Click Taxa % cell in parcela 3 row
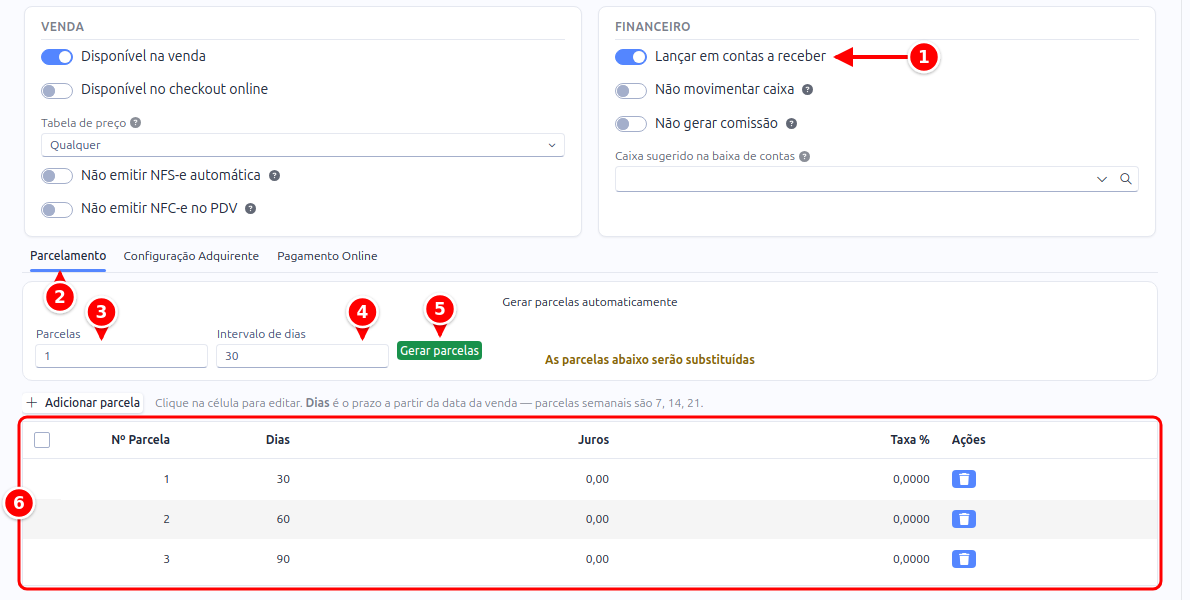 pyautogui.click(x=911, y=560)
